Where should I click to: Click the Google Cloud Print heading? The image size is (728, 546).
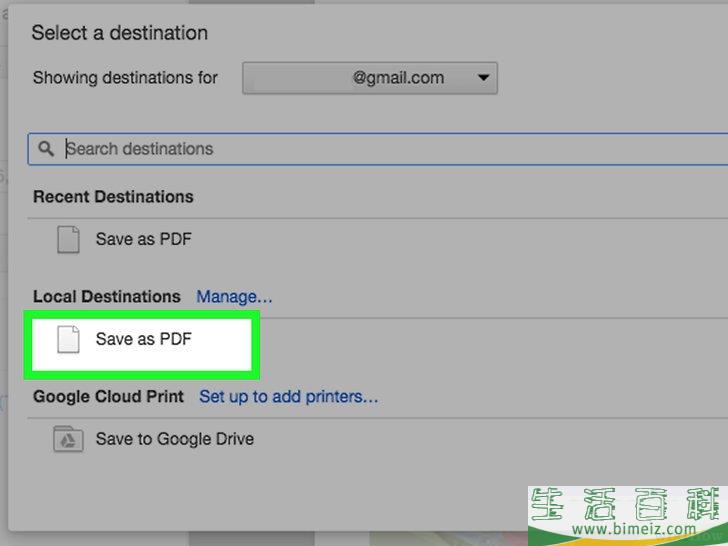(x=109, y=396)
